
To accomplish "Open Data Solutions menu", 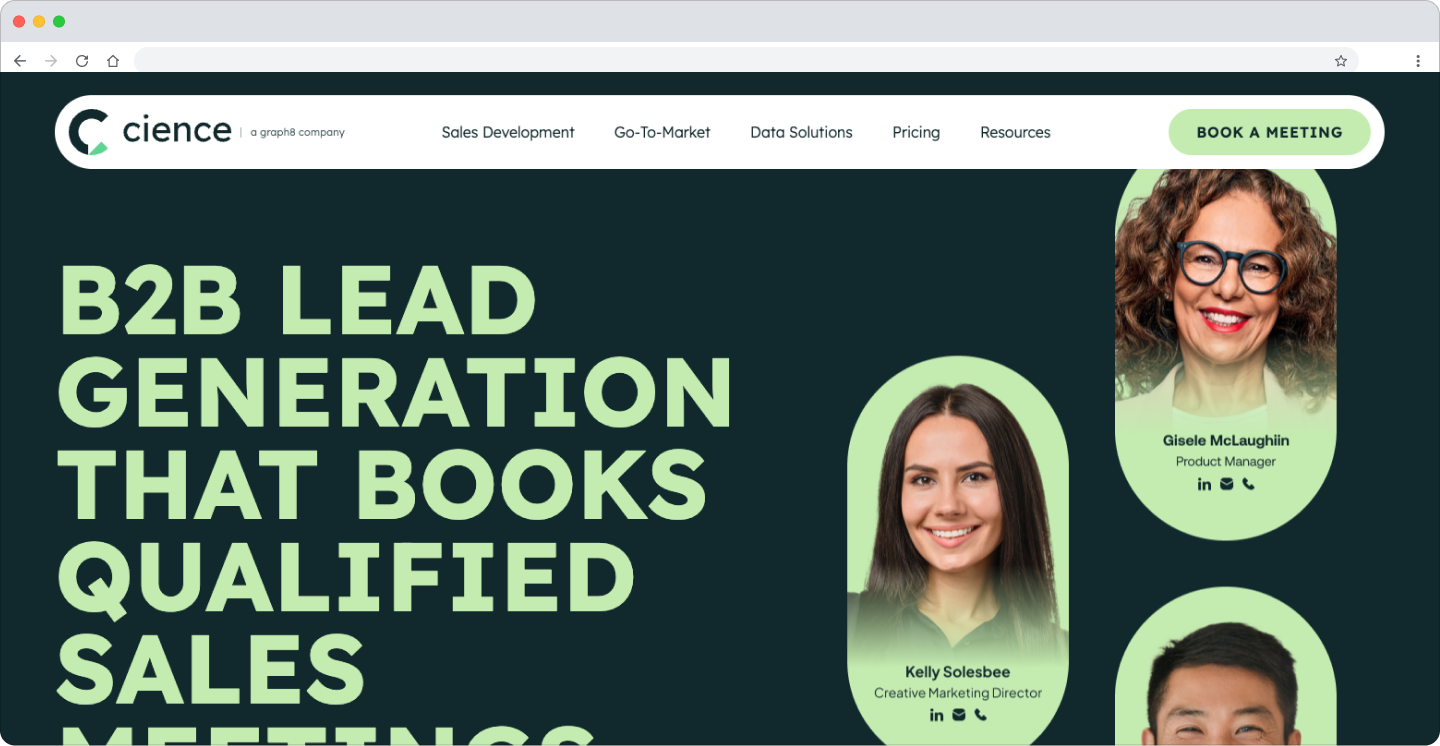I will tap(801, 132).
